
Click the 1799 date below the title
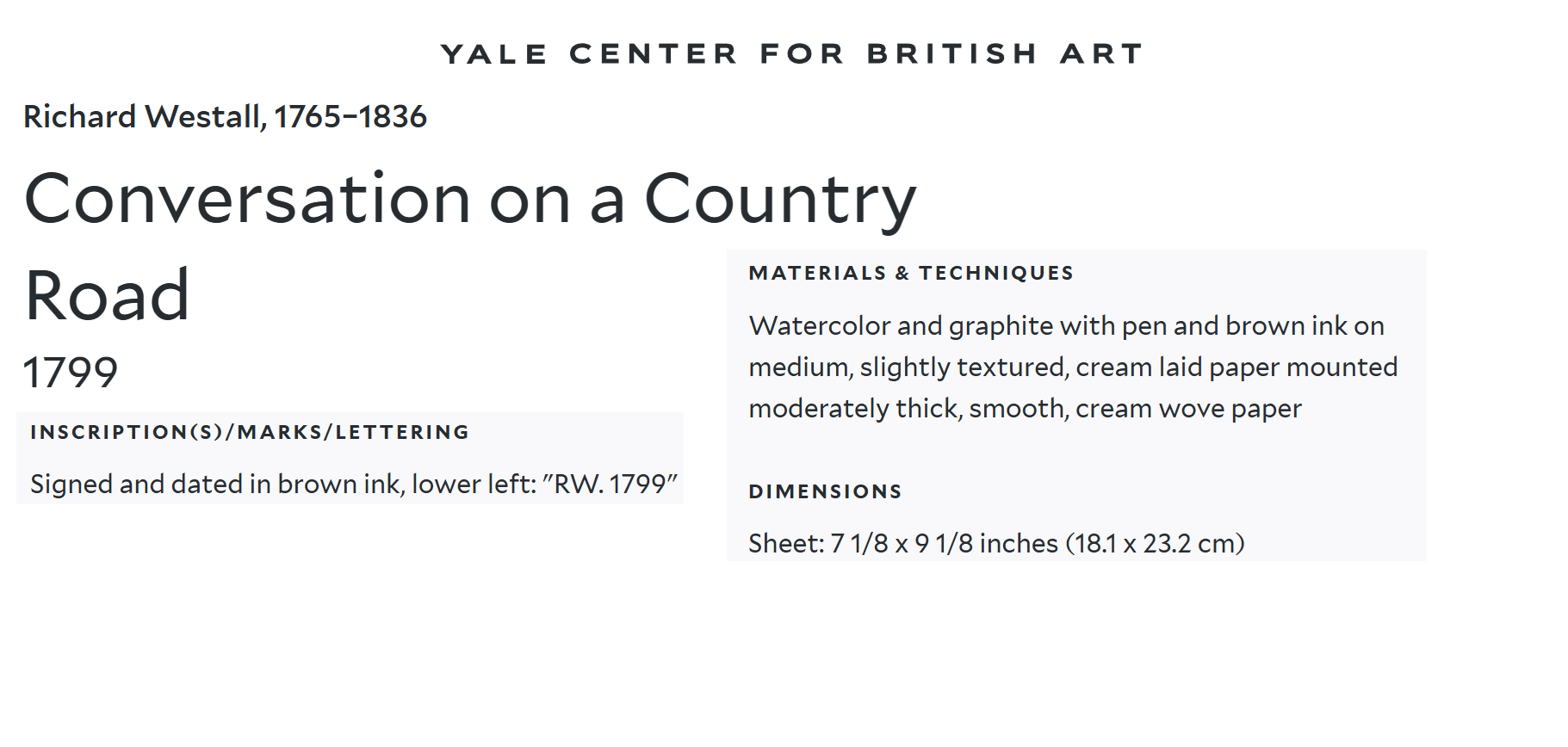pyautogui.click(x=71, y=373)
